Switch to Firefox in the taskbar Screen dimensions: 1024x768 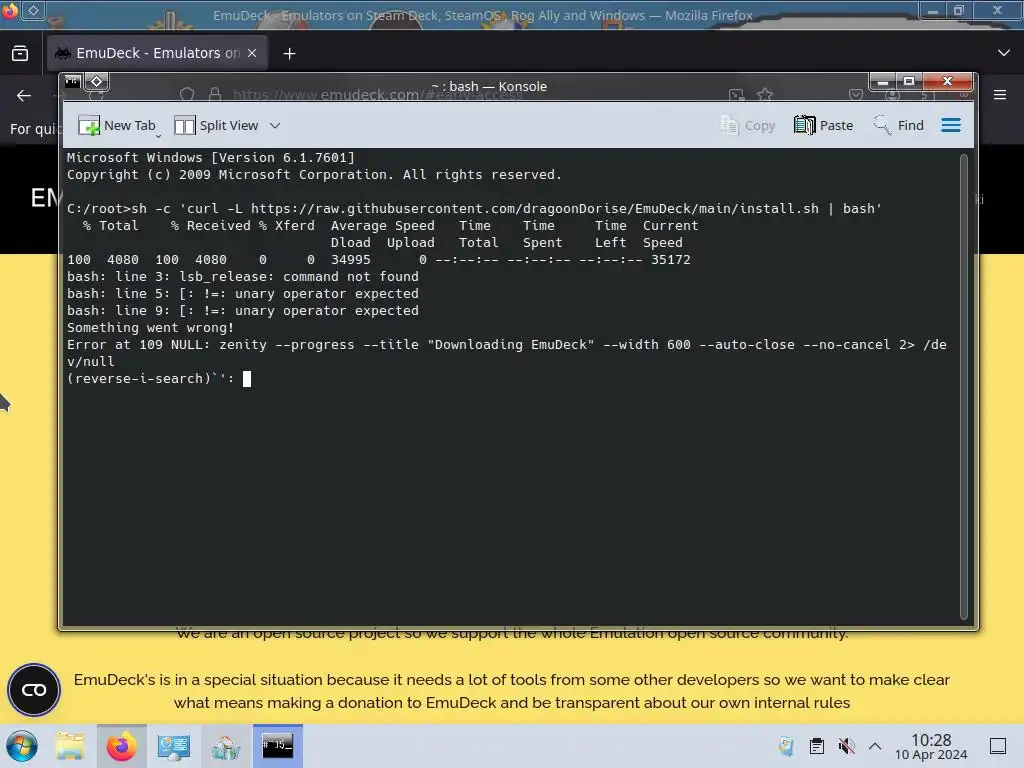pos(121,746)
